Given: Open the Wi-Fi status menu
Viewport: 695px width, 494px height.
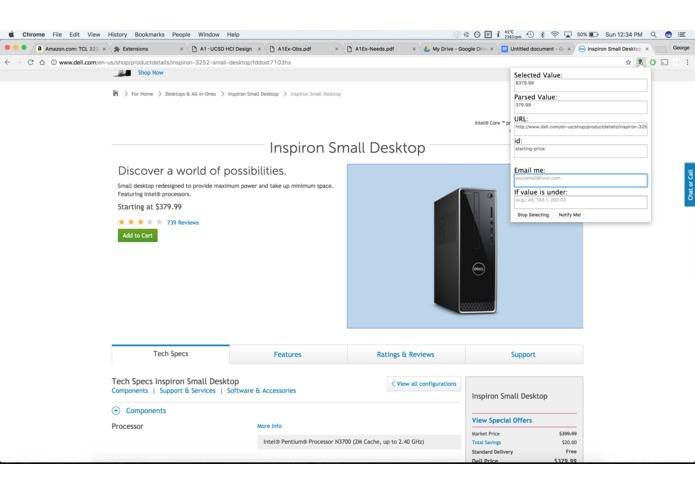Looking at the screenshot, I should (x=554, y=34).
